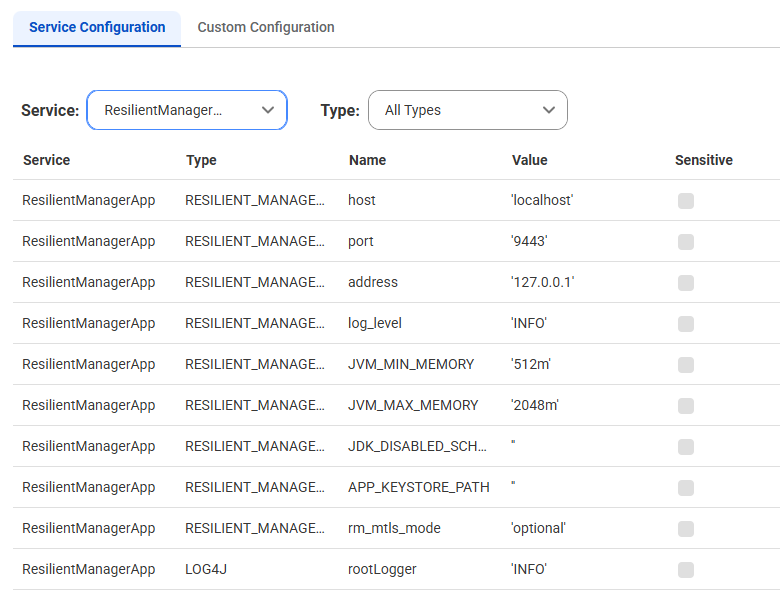Viewport: 780px width, 601px height.
Task: Select the APP_KEYSTORE_PATH name cell
Action: pyautogui.click(x=419, y=487)
